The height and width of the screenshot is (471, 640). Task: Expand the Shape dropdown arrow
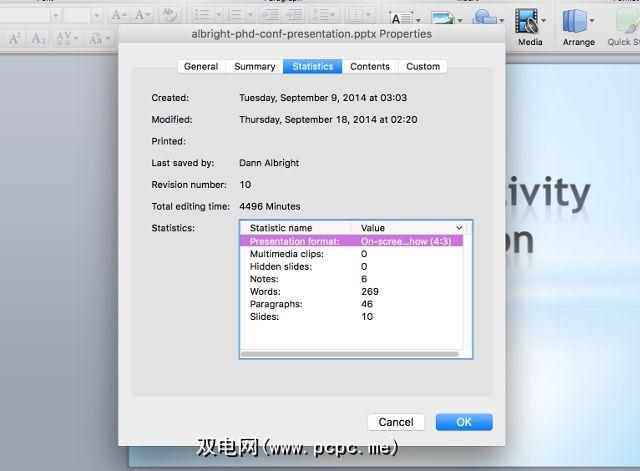coord(502,20)
